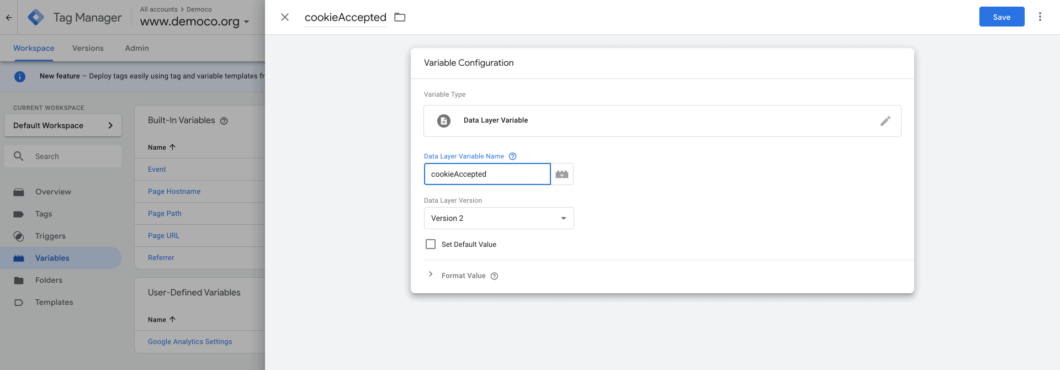This screenshot has height=370, width=1060.
Task: Click the Overview briefcase icon
Action: [19, 191]
